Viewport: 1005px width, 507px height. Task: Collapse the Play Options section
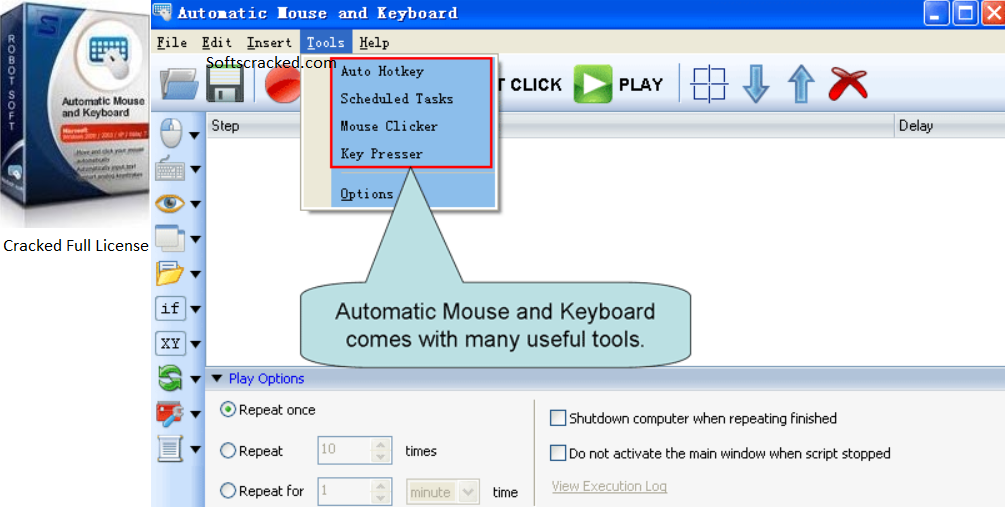tap(217, 379)
